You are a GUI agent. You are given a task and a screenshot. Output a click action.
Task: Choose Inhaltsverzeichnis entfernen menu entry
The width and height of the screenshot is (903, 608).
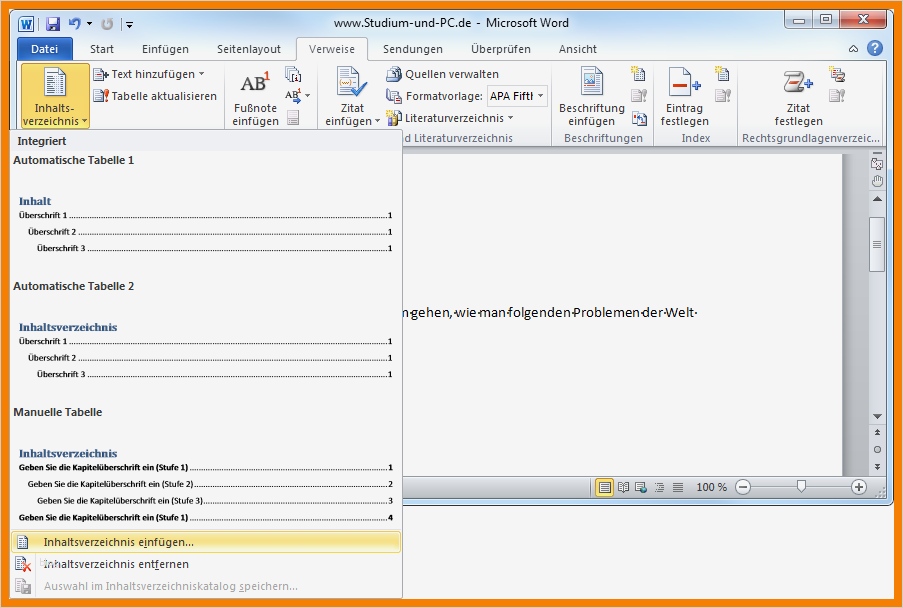[x=206, y=564]
